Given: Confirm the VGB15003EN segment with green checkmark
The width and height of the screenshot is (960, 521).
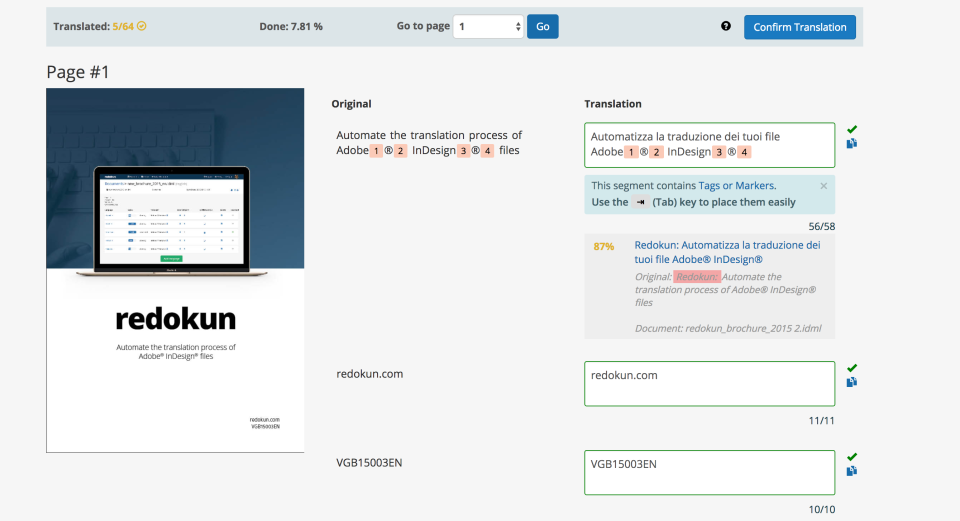Looking at the screenshot, I should (852, 457).
